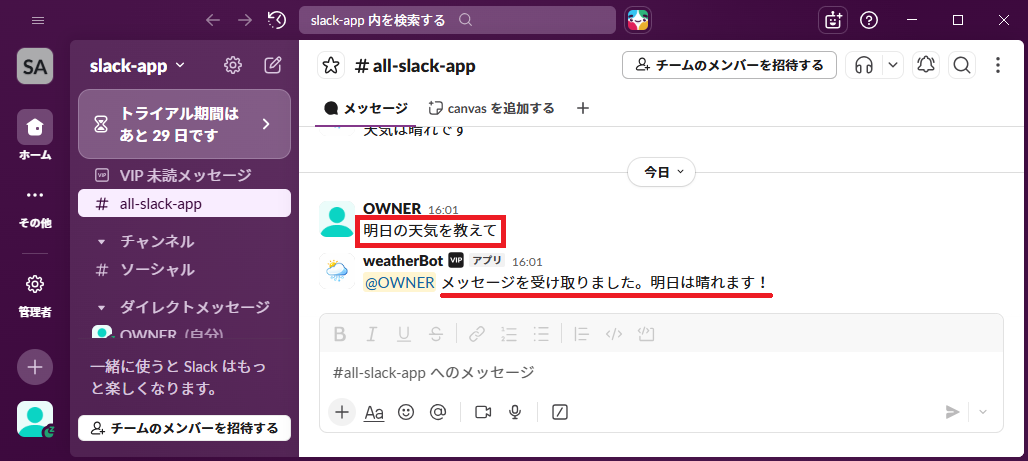Viewport: 1028px width, 461px height.
Task: Open the channel three-dot more menu
Action: [x=998, y=65]
